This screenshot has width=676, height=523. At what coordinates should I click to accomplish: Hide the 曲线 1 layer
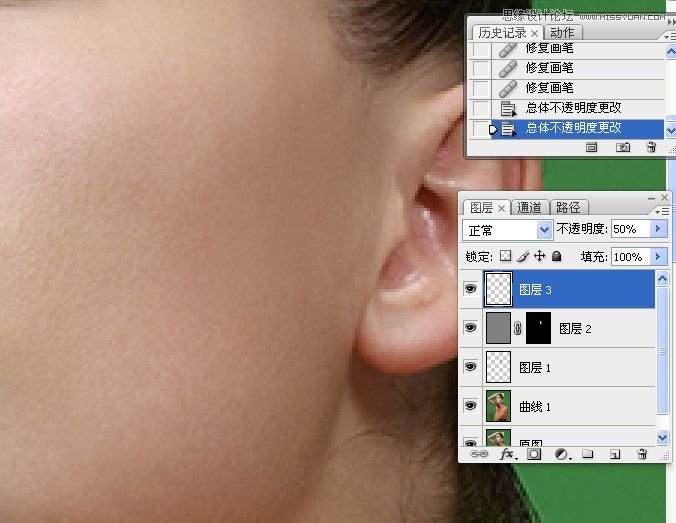[x=471, y=405]
